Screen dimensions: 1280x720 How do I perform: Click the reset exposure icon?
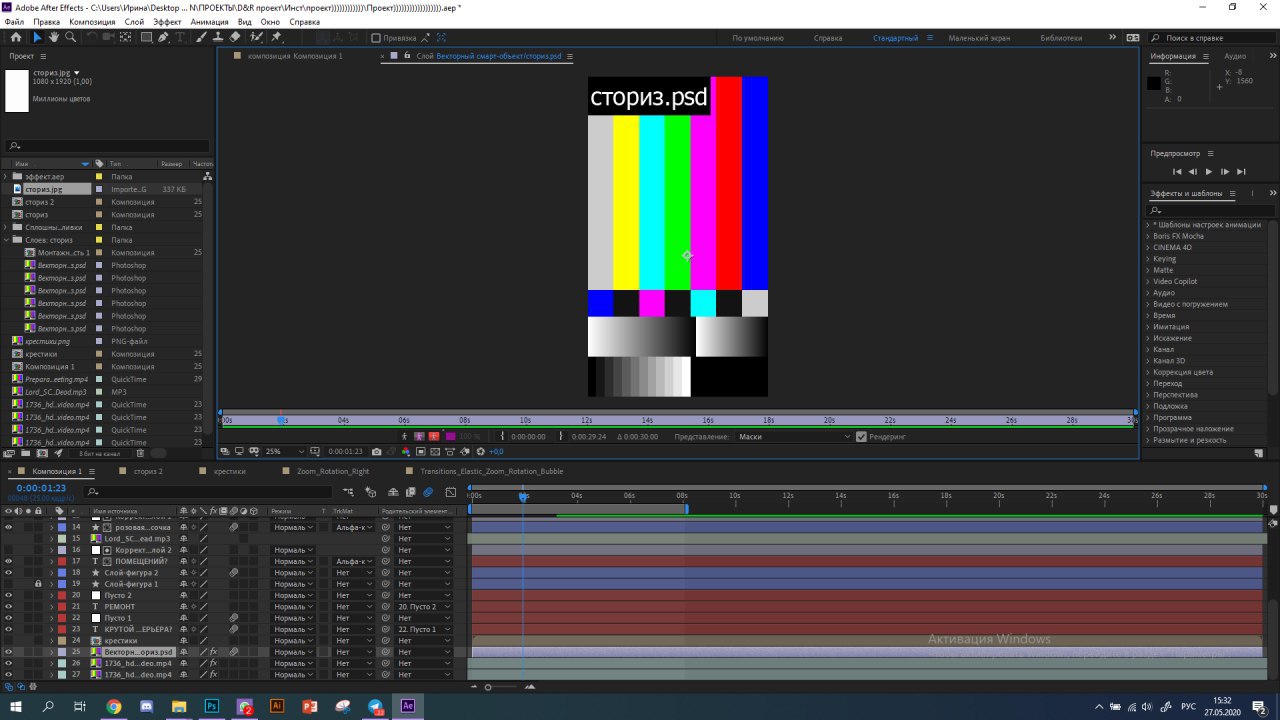(x=480, y=451)
